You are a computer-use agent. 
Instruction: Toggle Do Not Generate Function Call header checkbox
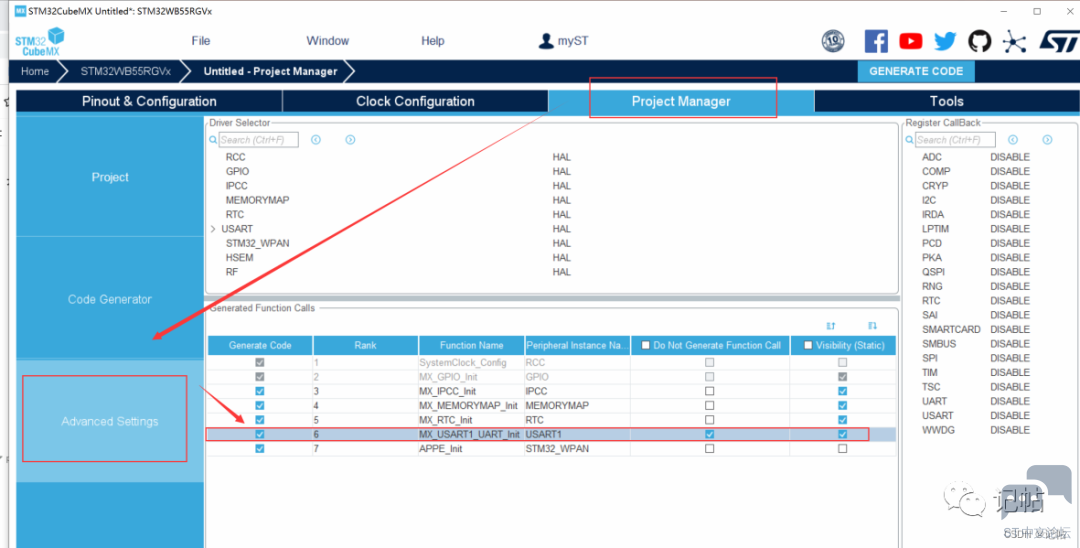coord(645,346)
